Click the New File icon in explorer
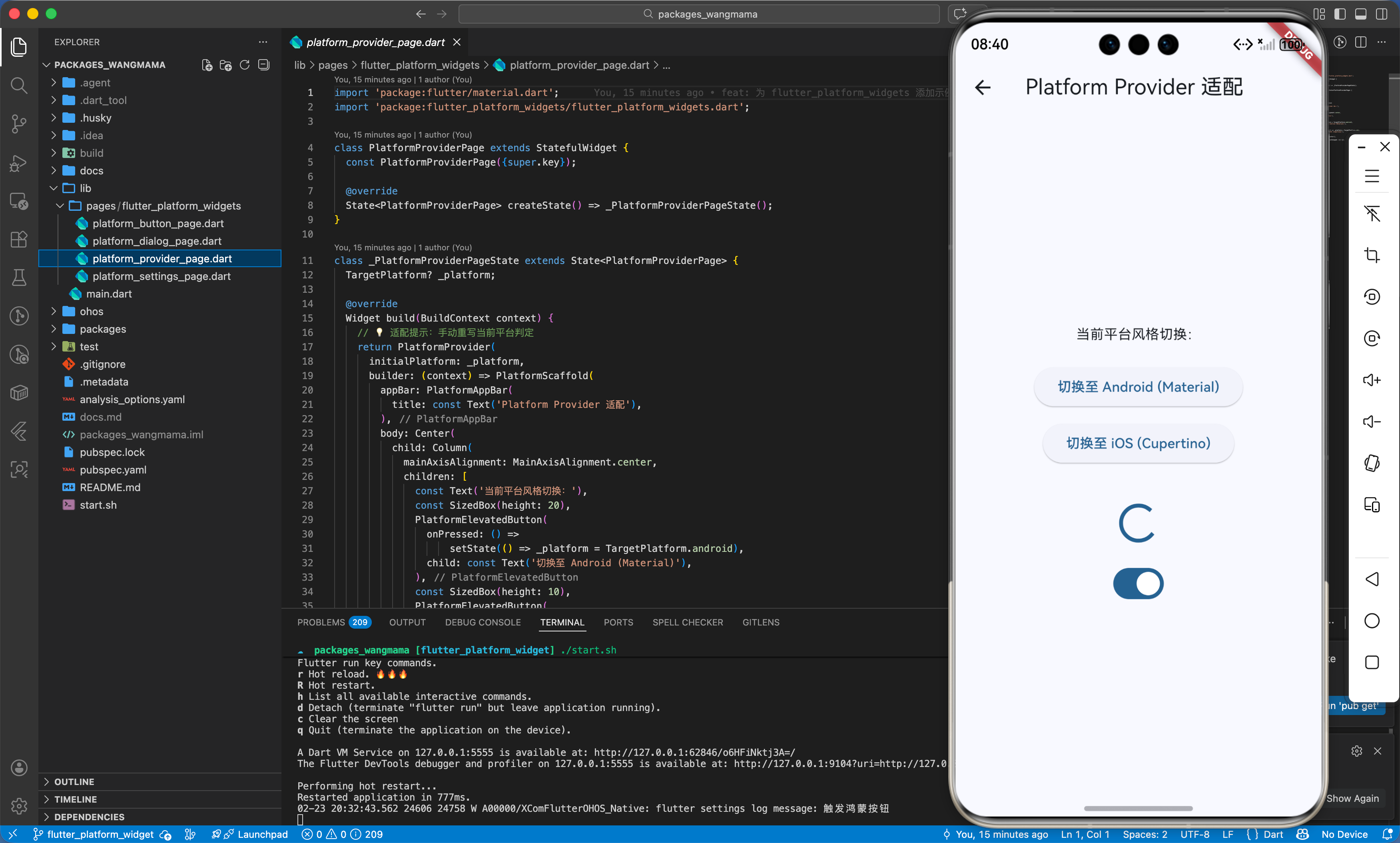 coord(207,65)
